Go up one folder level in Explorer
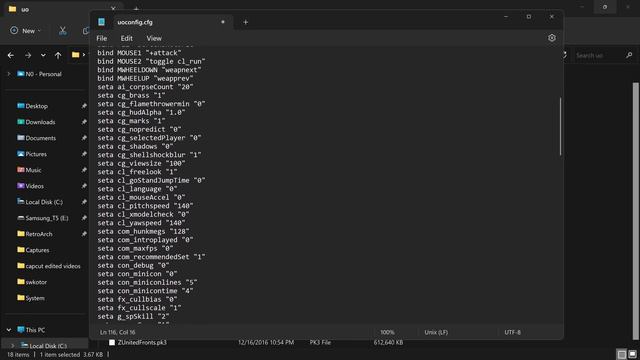Image resolution: width=640 pixels, height=360 pixels. tap(58, 55)
